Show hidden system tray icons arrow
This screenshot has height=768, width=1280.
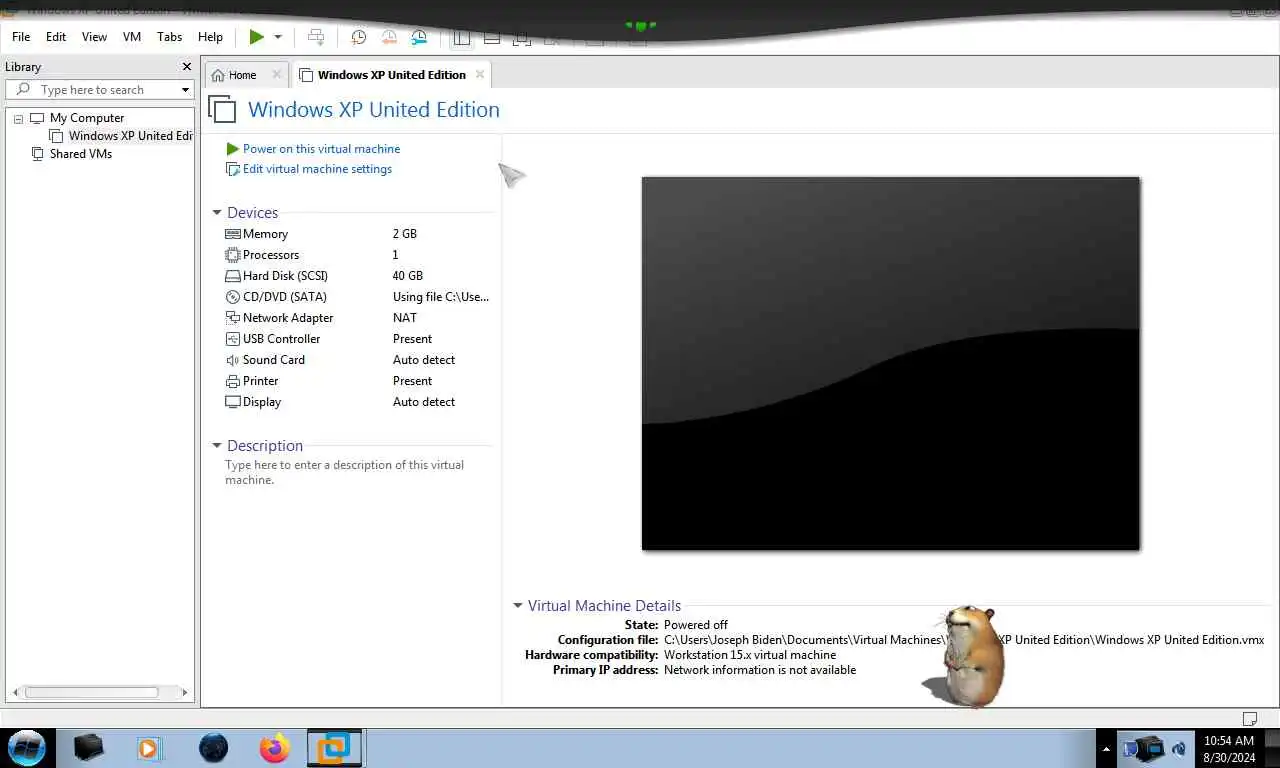[1106, 748]
